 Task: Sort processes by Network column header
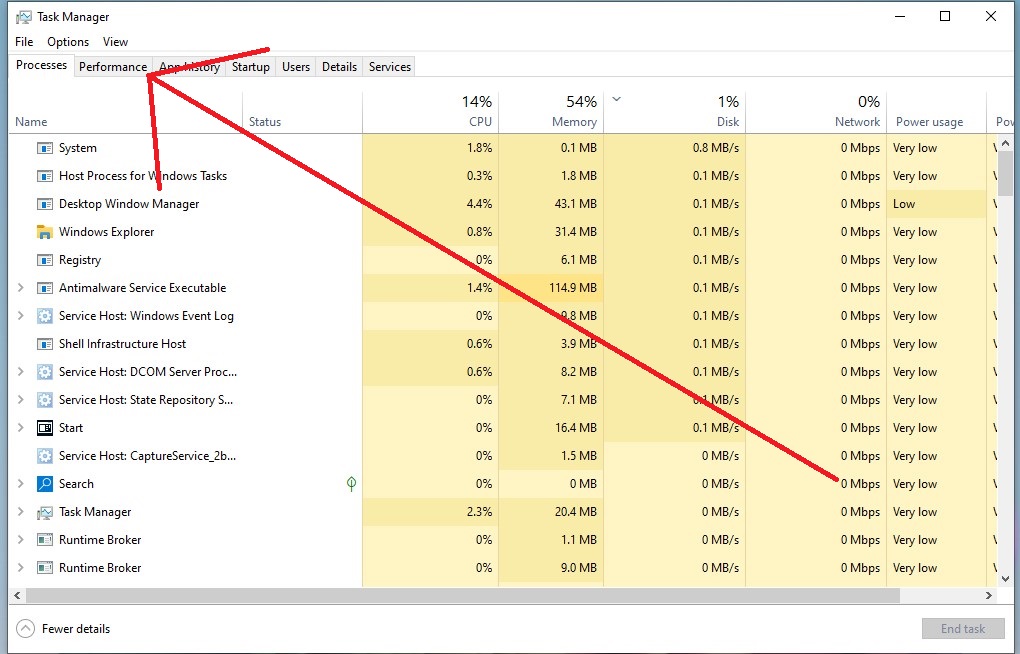(816, 112)
